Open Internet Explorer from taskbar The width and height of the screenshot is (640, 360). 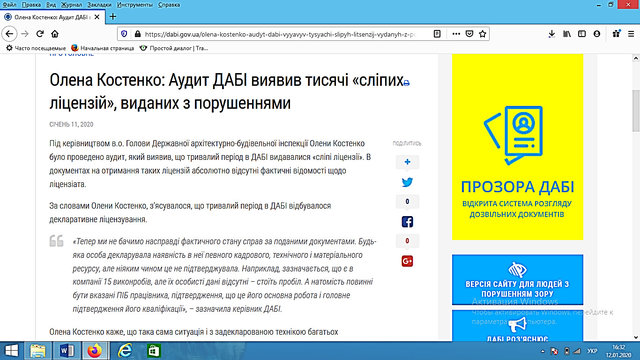tap(124, 351)
